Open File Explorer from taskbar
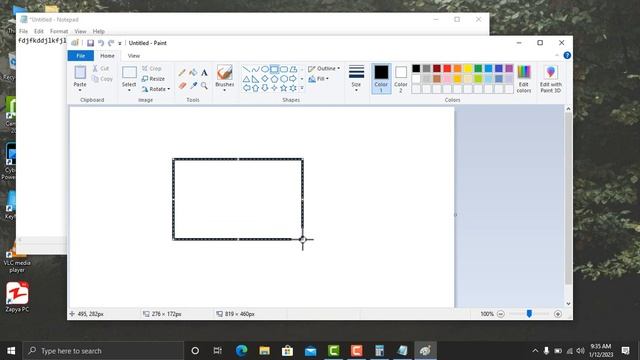Image resolution: width=640 pixels, height=360 pixels. coord(264,351)
